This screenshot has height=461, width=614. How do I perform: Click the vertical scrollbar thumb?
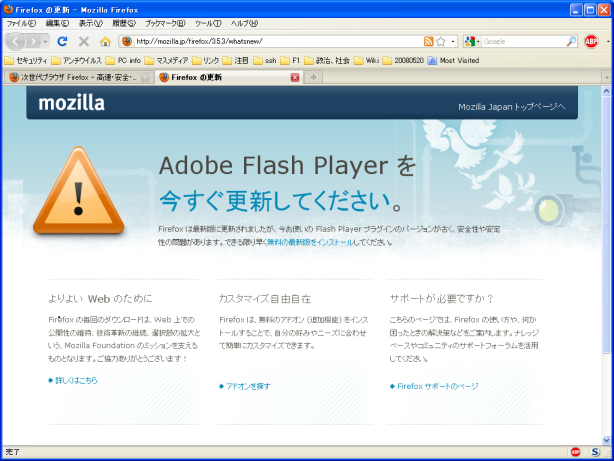pyautogui.click(x=607, y=224)
